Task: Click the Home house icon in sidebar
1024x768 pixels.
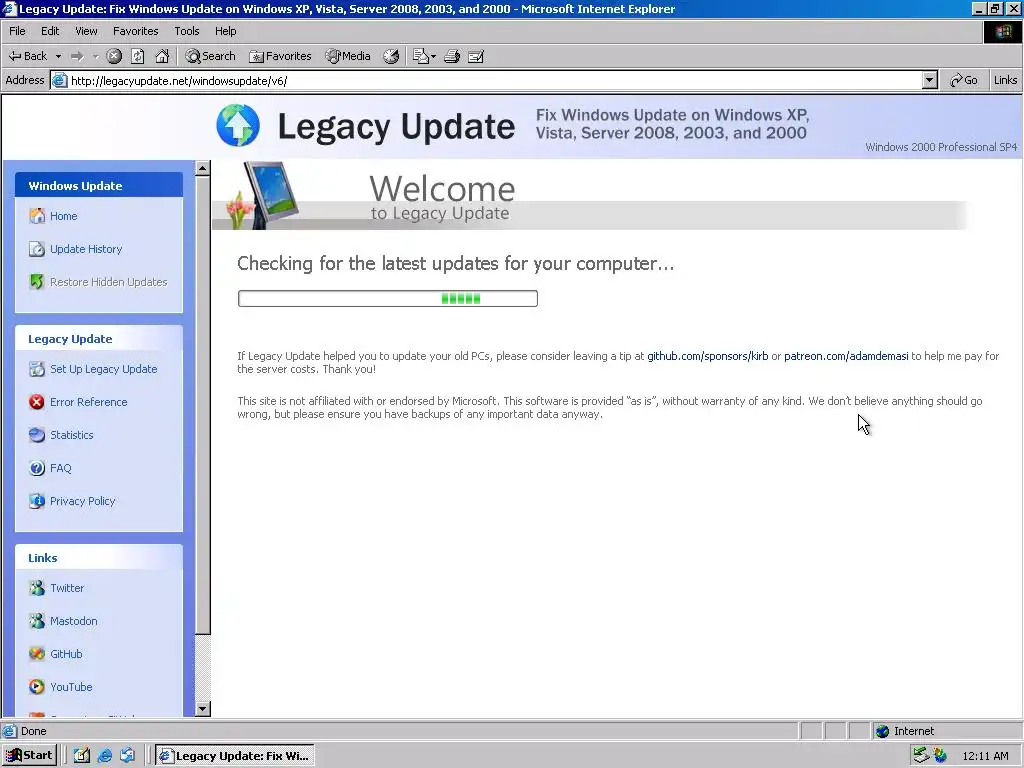Action: click(x=37, y=216)
